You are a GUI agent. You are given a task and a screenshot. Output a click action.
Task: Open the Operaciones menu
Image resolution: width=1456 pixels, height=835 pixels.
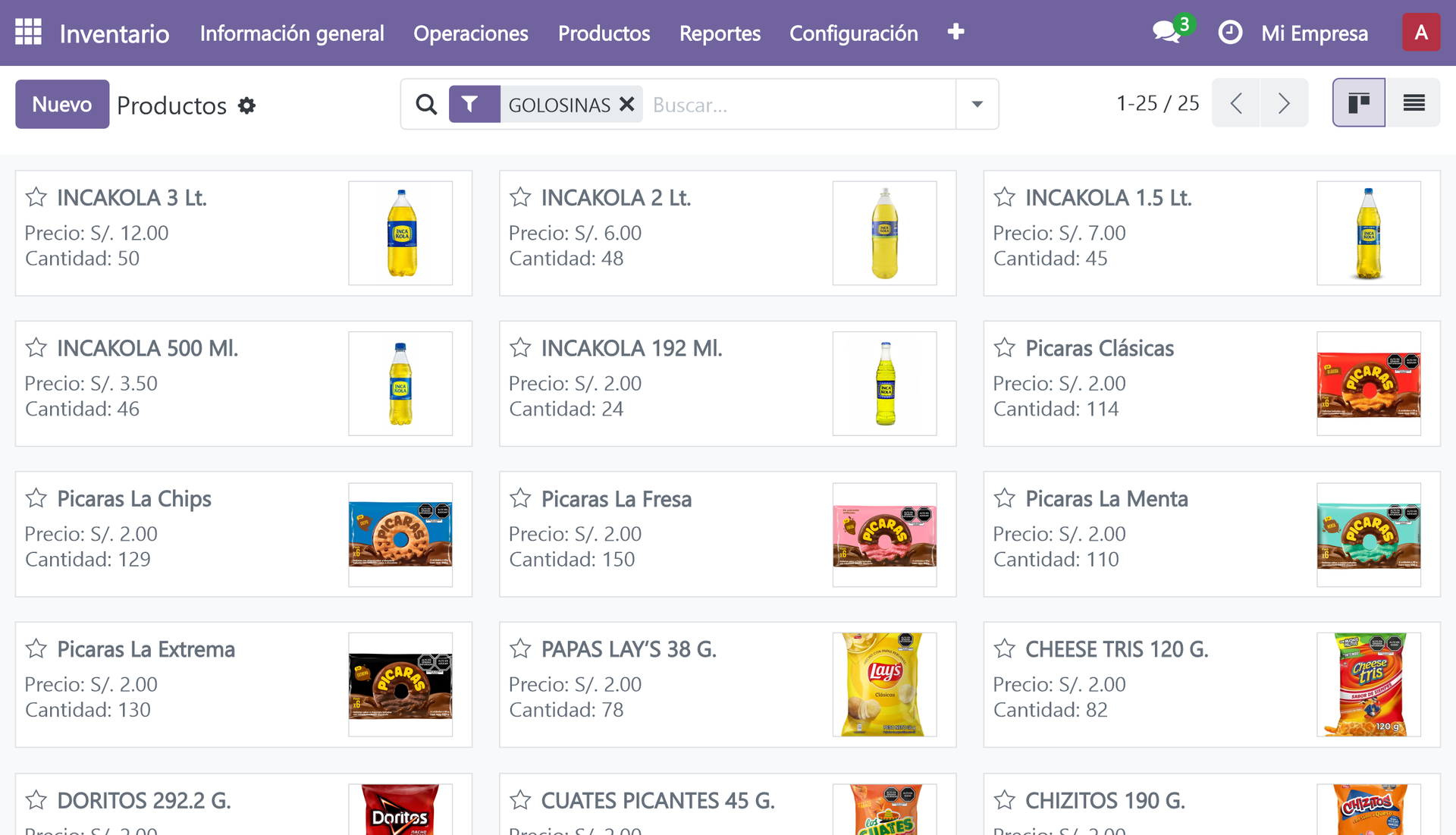click(x=470, y=33)
